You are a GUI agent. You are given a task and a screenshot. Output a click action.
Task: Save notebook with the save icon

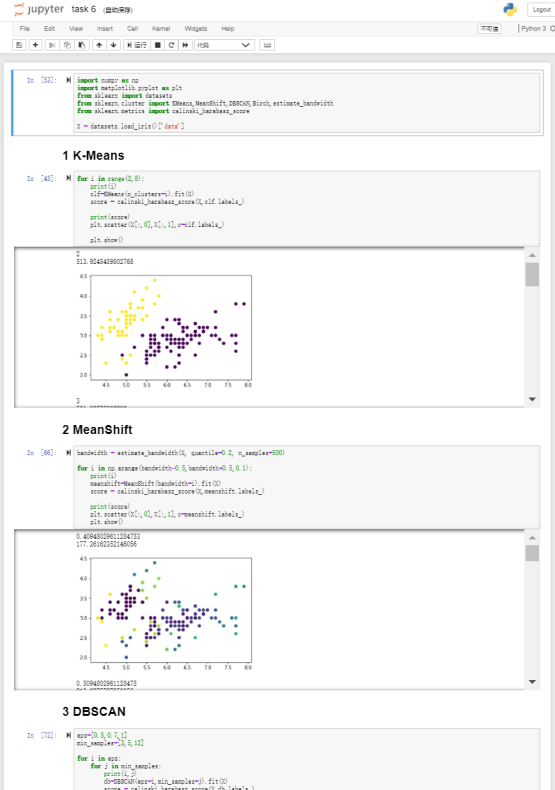click(19, 45)
